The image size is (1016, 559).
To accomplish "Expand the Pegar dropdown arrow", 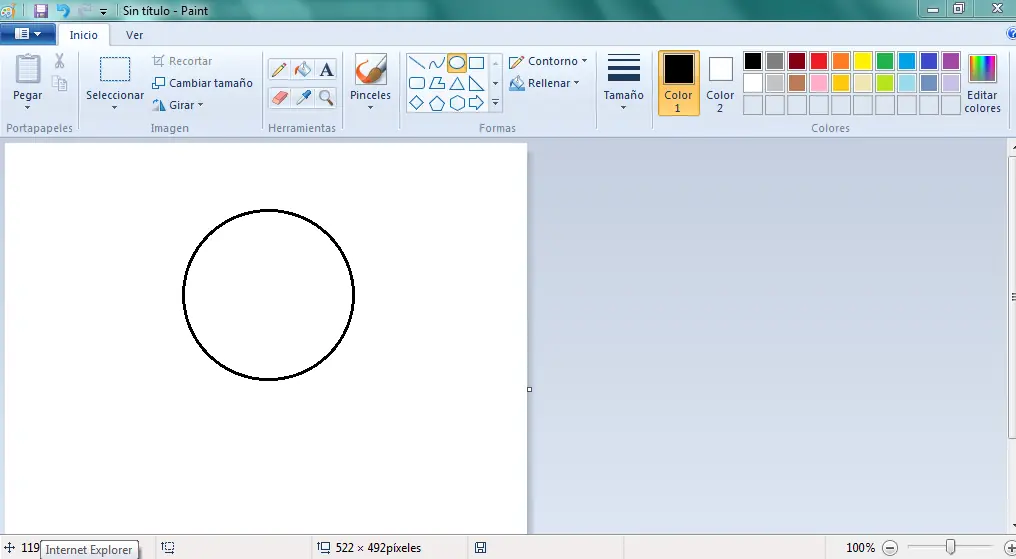I will [27, 108].
